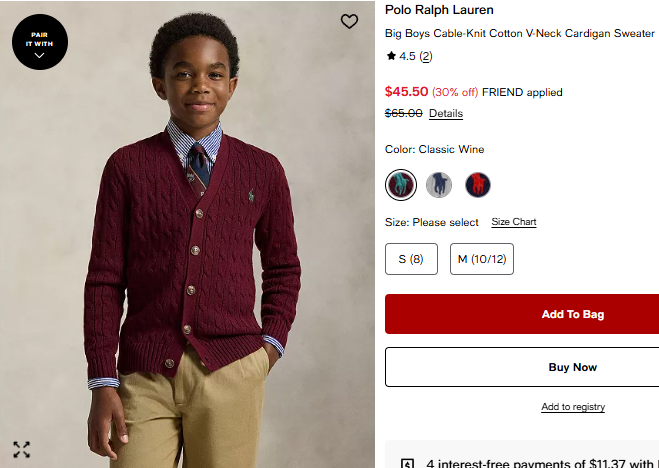Open the 2 reviews link
The height and width of the screenshot is (468, 659).
coord(426,56)
